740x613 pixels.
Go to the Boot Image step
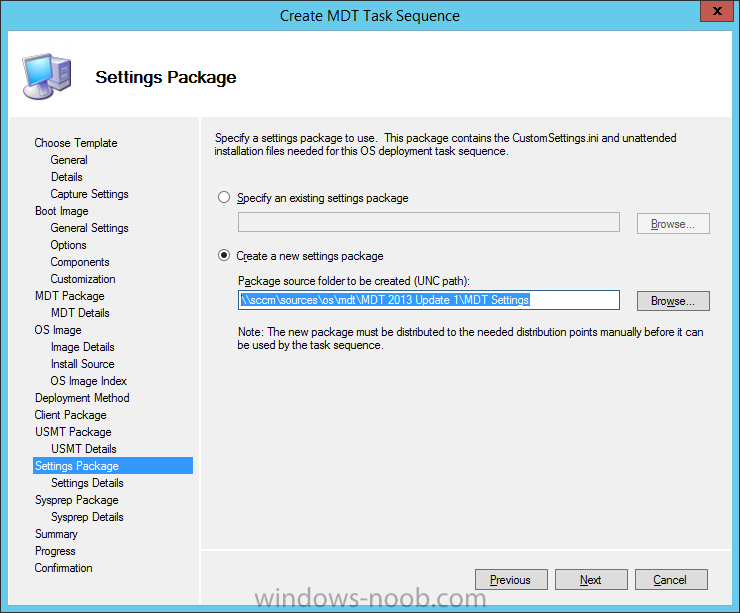click(62, 211)
